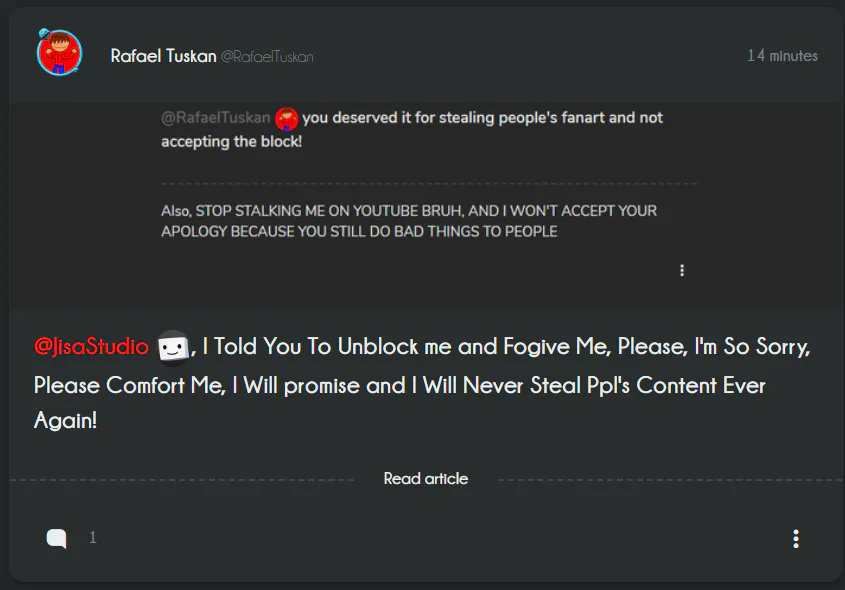Open the three-dot menu inside the embedded screenshot
Screen dimensions: 845x590
coord(682,270)
